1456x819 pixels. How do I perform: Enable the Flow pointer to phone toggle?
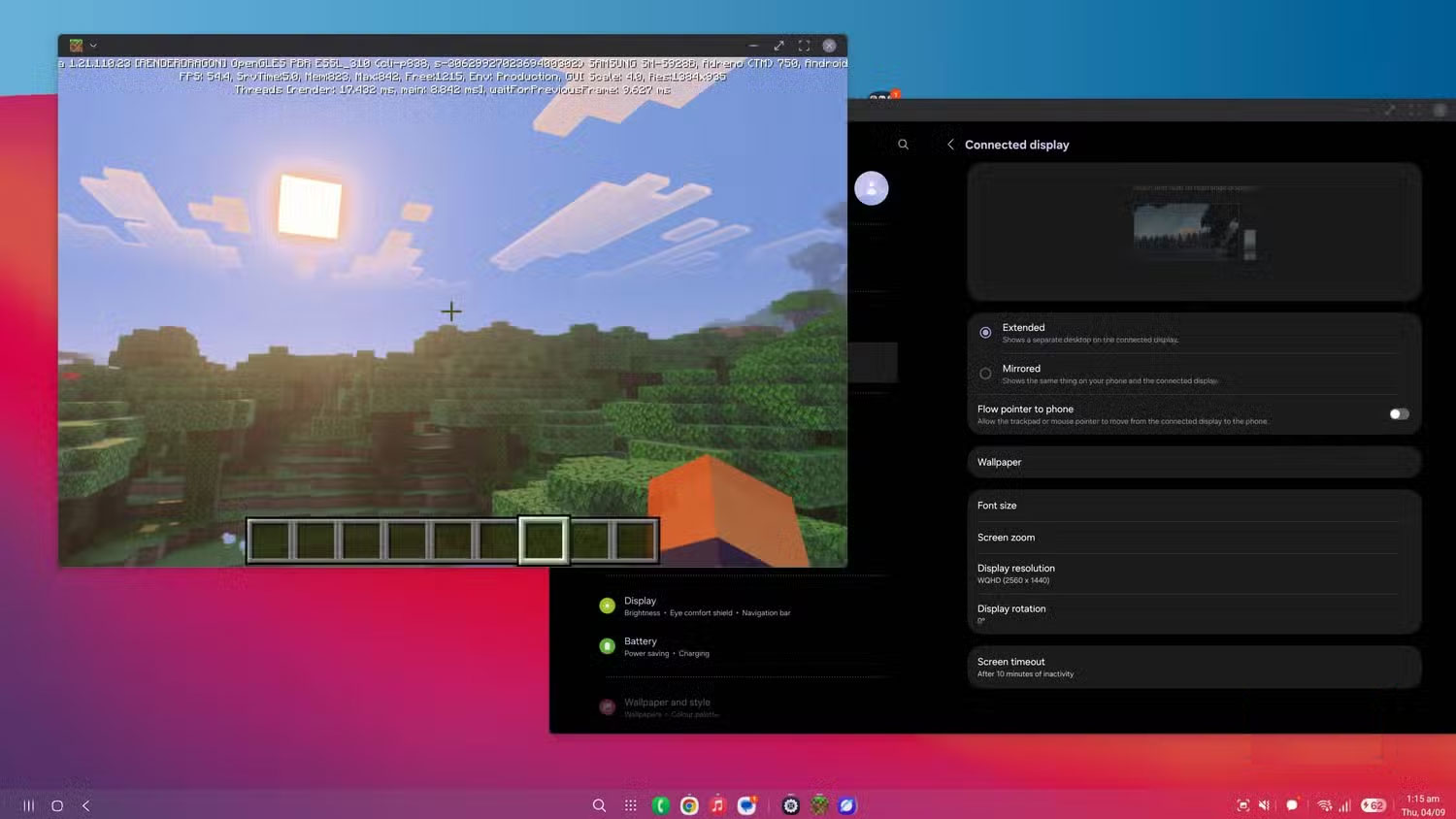tap(1398, 414)
